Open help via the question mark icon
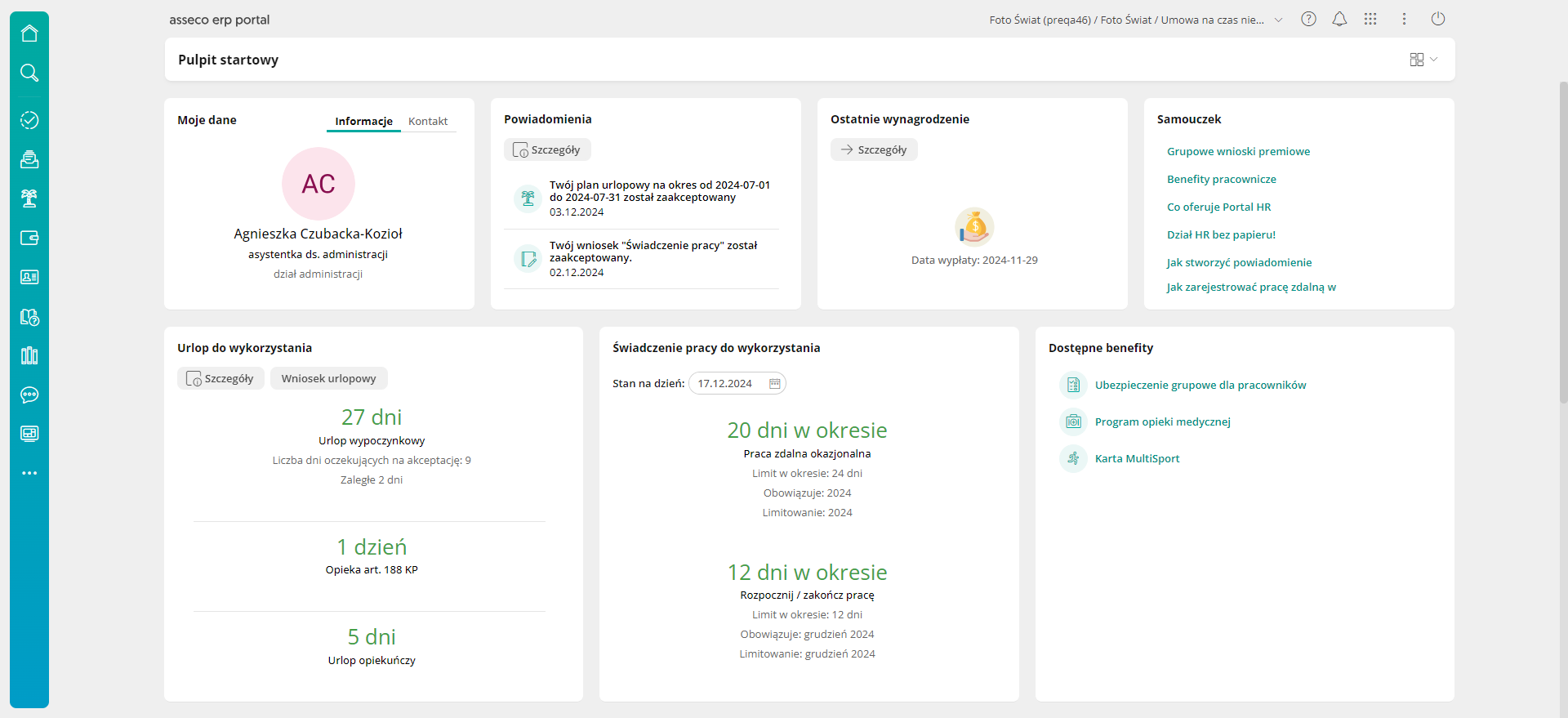1568x718 pixels. pyautogui.click(x=1308, y=19)
